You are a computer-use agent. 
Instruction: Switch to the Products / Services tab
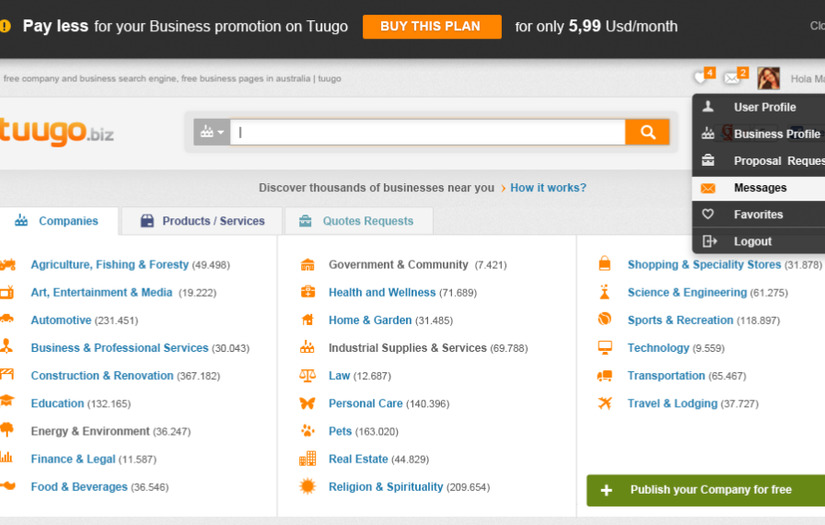(203, 221)
